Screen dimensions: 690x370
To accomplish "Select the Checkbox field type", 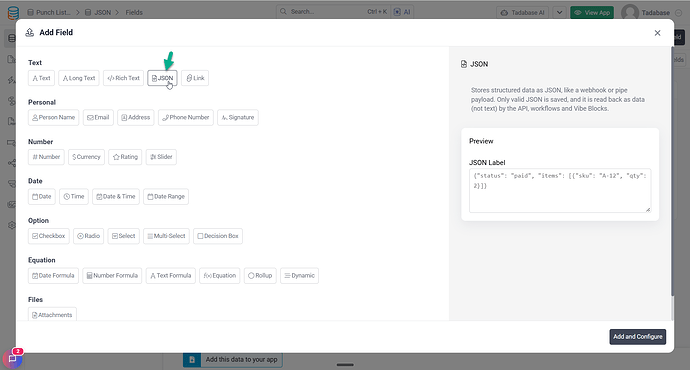I will tap(48, 236).
